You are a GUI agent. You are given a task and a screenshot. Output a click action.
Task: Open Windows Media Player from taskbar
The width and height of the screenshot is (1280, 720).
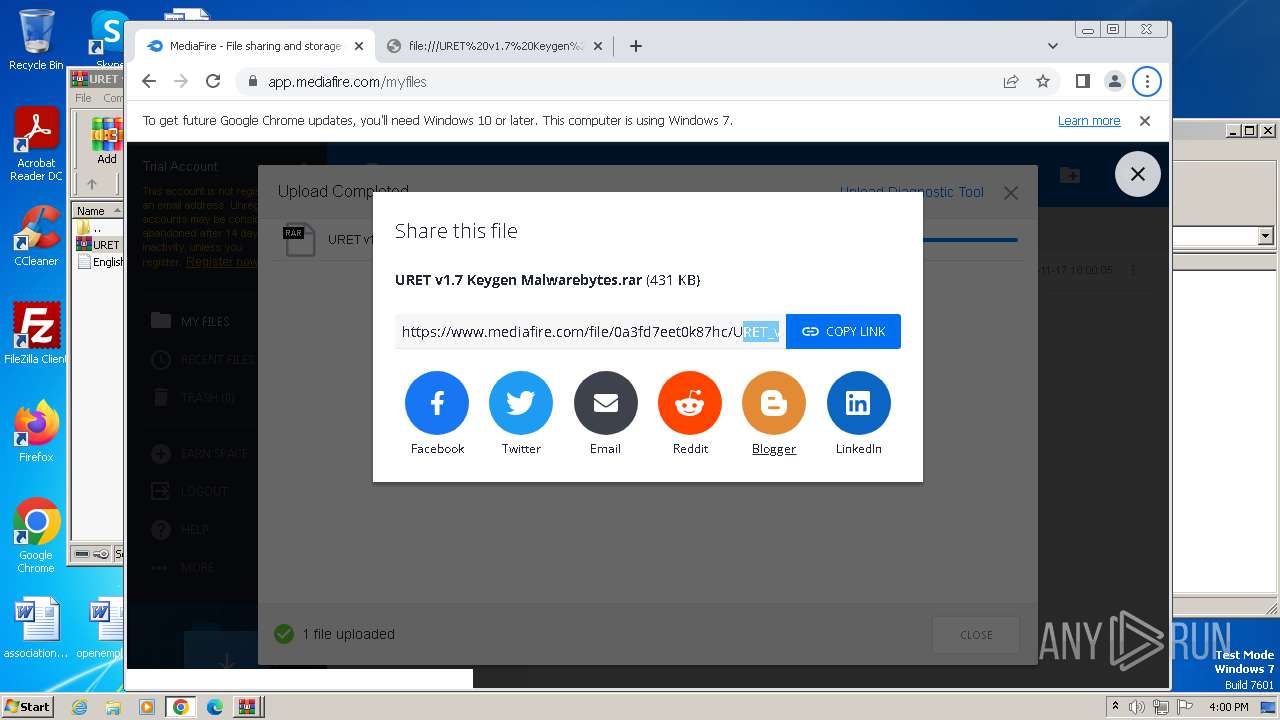pos(147,707)
